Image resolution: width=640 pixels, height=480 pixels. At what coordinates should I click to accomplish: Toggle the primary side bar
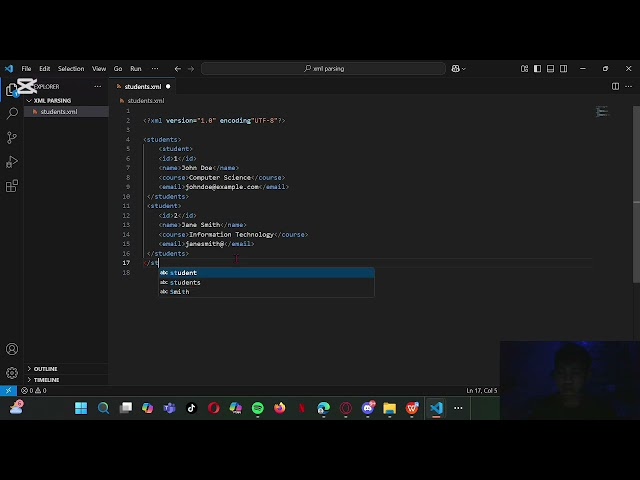coord(538,69)
